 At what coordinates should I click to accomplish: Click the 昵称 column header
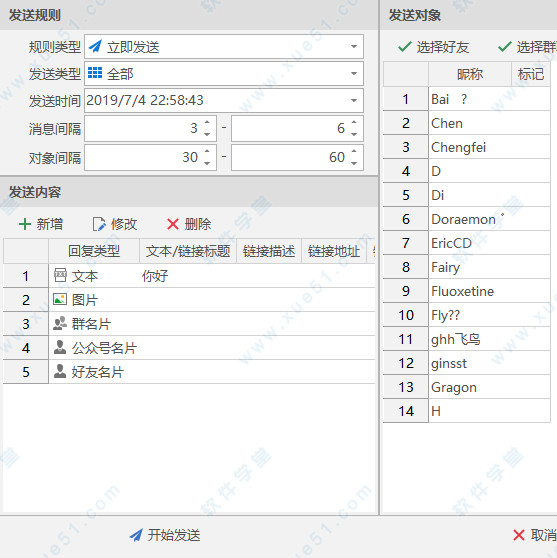click(x=470, y=74)
